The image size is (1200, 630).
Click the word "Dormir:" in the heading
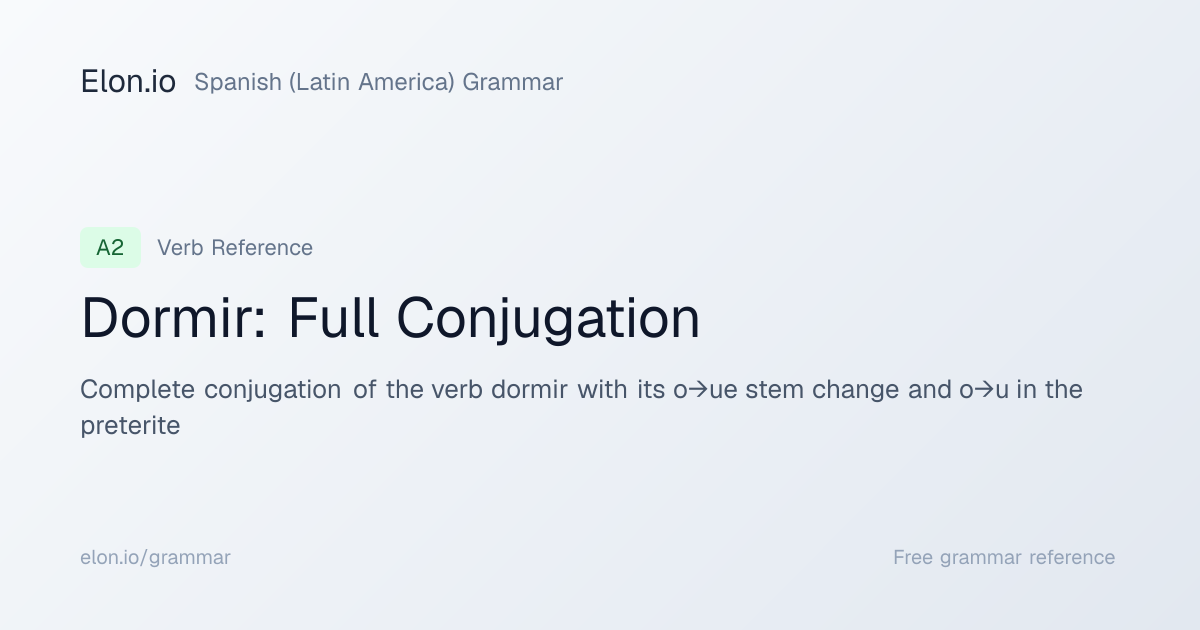[174, 319]
